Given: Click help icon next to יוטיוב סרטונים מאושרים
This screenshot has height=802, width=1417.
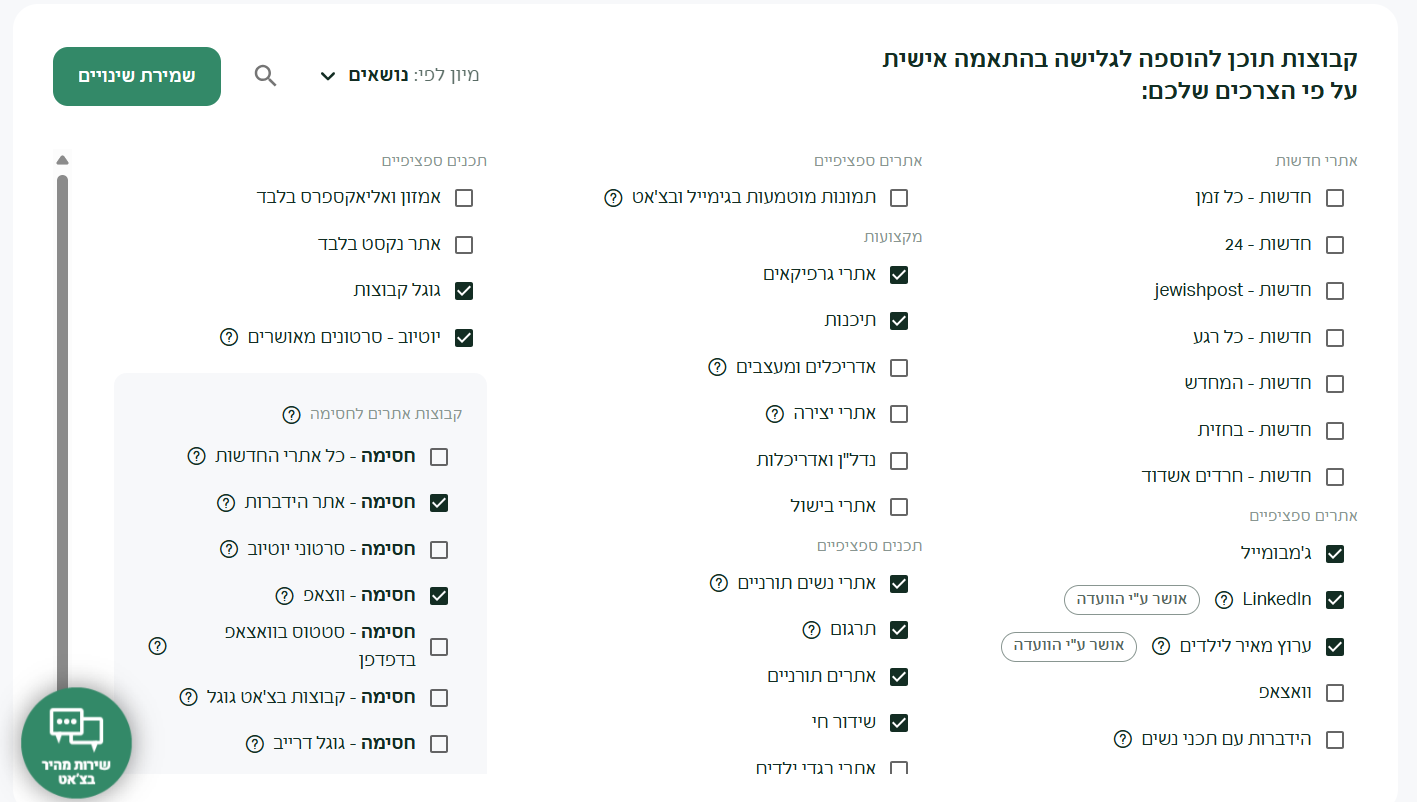Looking at the screenshot, I should point(229,337).
